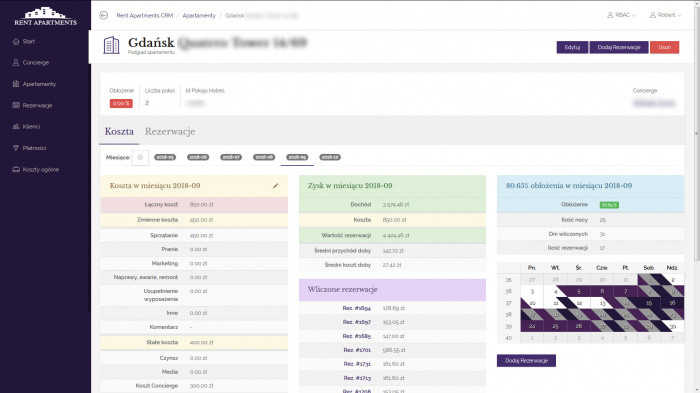Open reservation Rez. #1697
Image resolution: width=700 pixels, height=393 pixels.
click(357, 322)
